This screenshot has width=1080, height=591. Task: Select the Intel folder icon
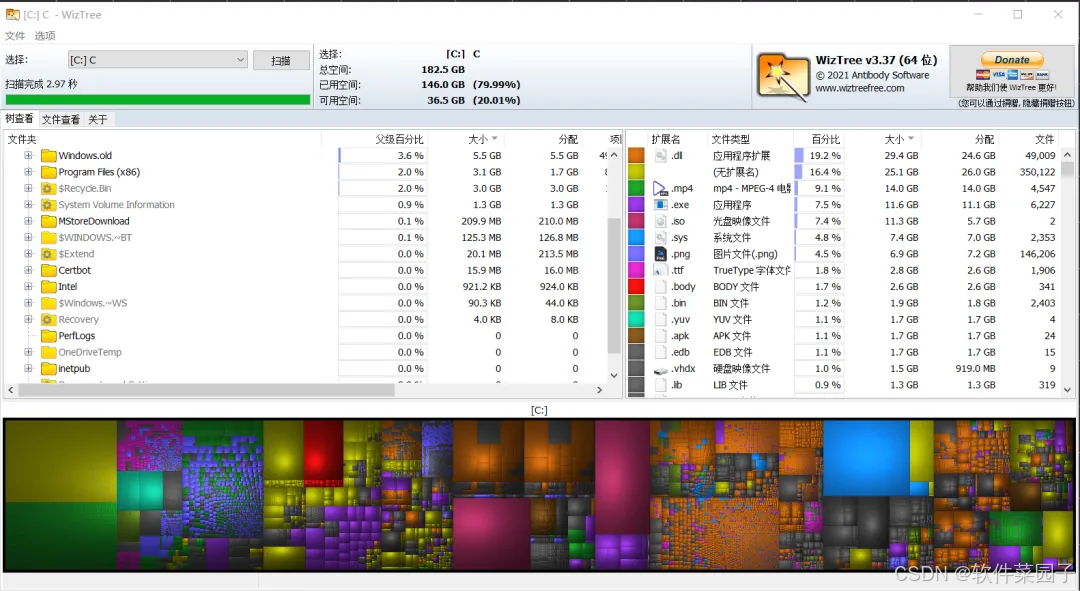48,287
